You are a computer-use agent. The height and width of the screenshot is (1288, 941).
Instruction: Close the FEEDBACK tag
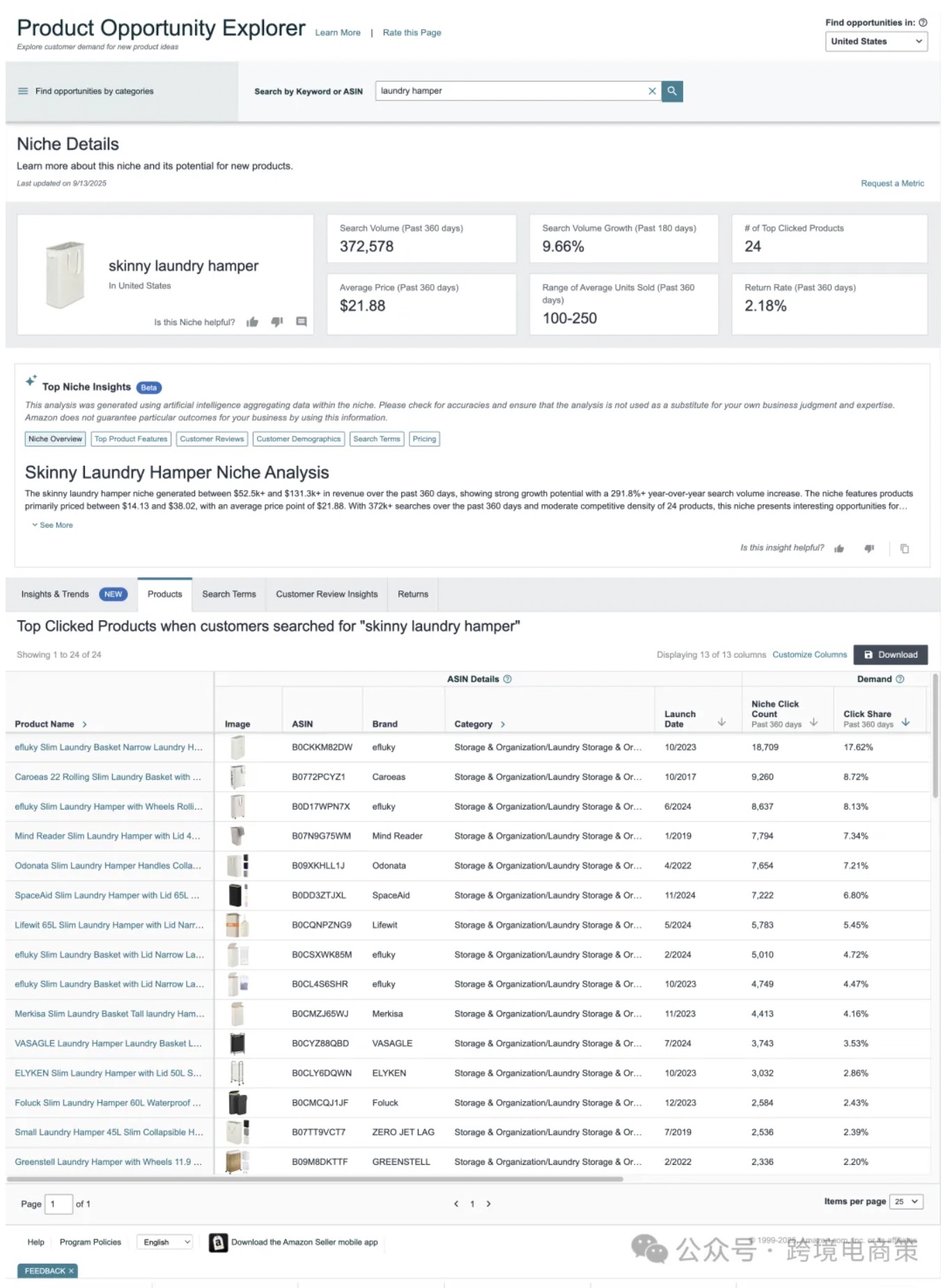(x=71, y=1271)
